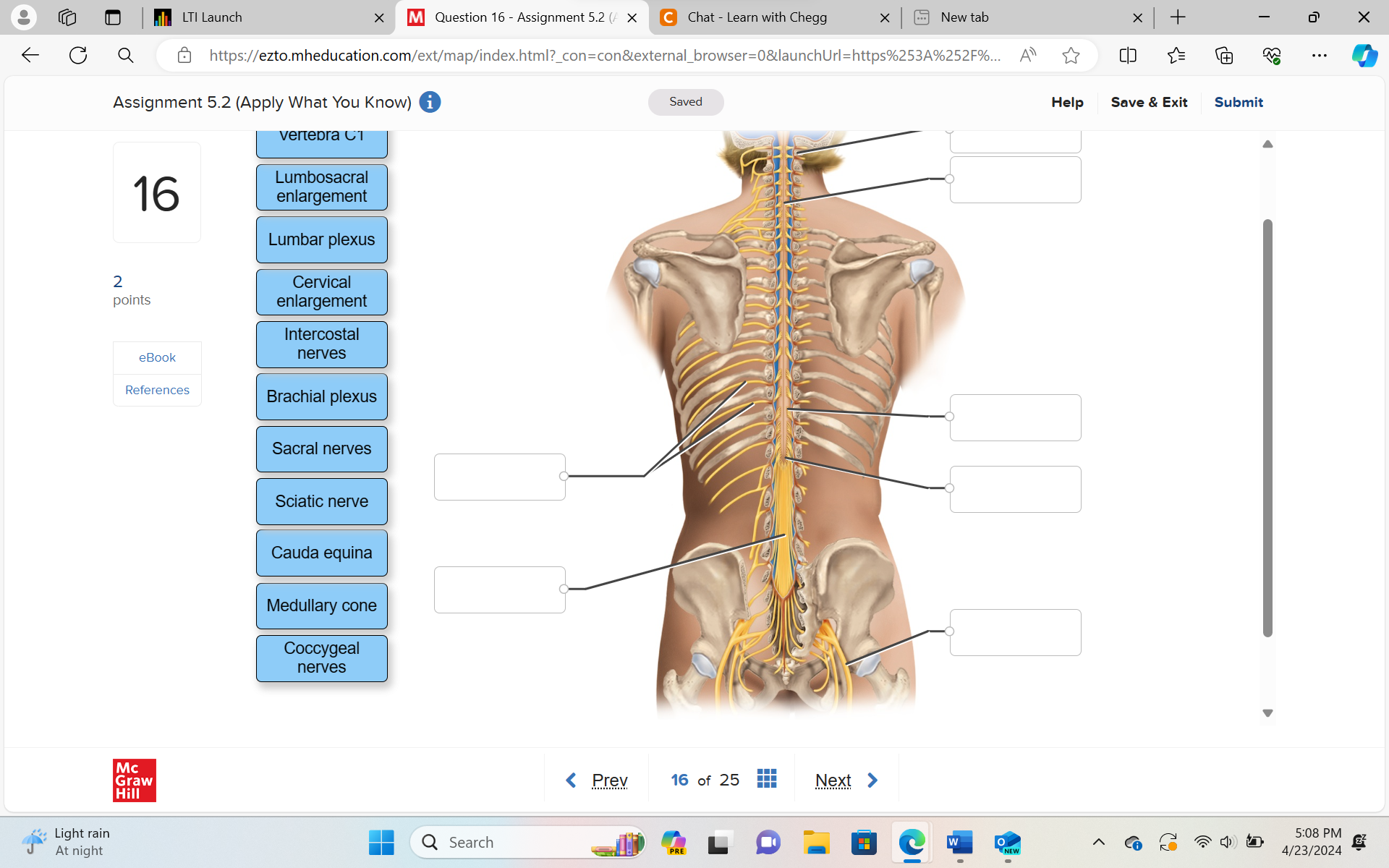Click the McGraw Hill logo
The image size is (1389, 868).
tap(134, 780)
